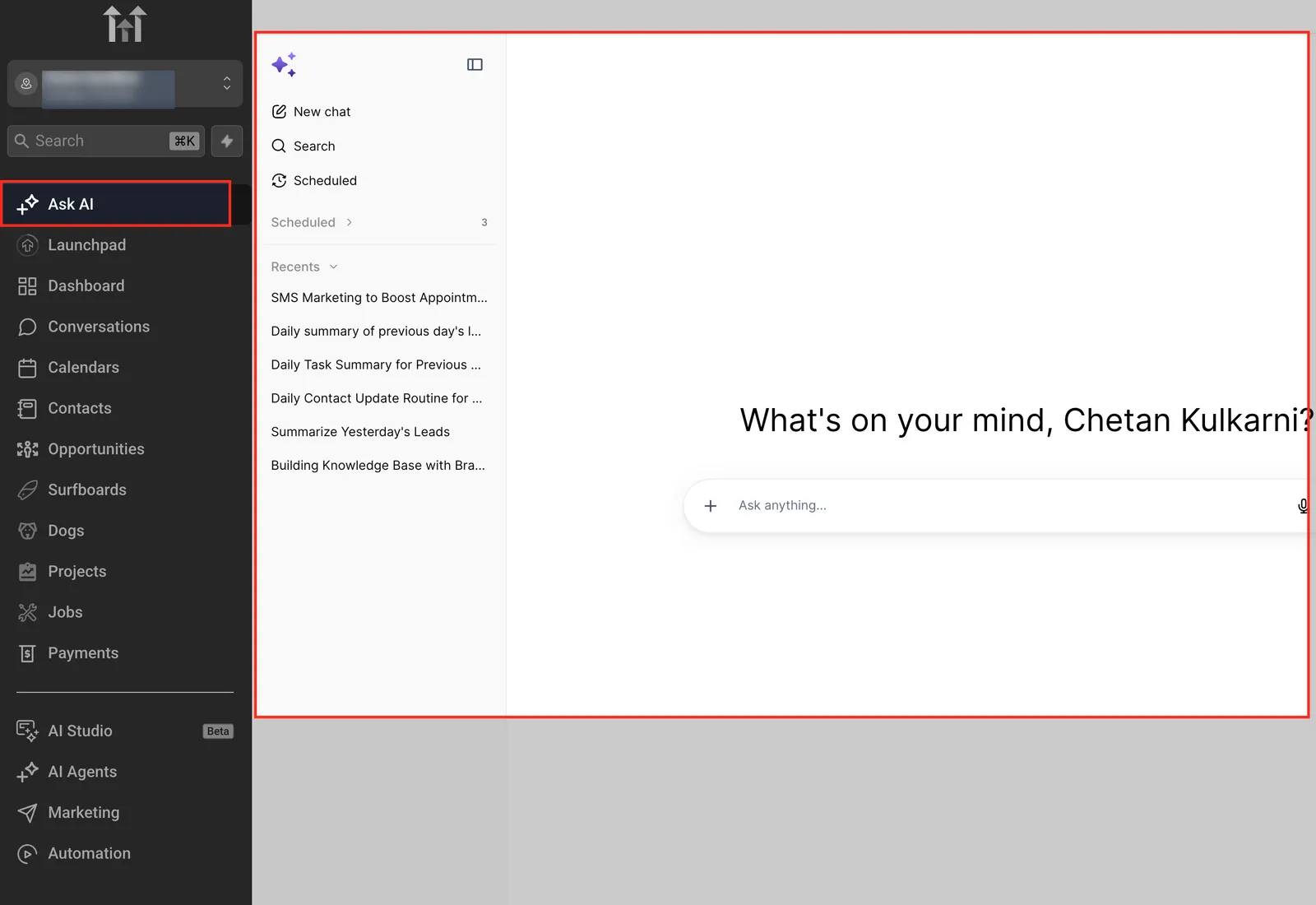The image size is (1316, 905).
Task: Open Scheduled with the clock icon
Action: coord(314,181)
